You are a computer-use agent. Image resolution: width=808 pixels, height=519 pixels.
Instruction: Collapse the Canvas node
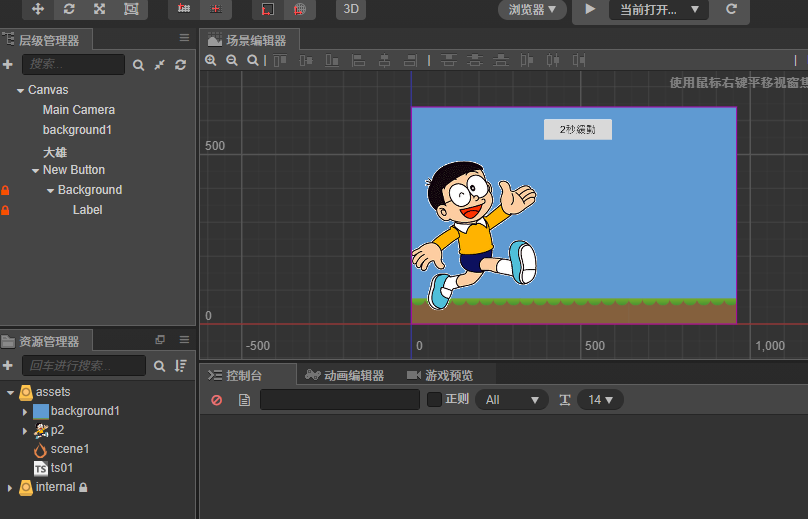point(20,90)
